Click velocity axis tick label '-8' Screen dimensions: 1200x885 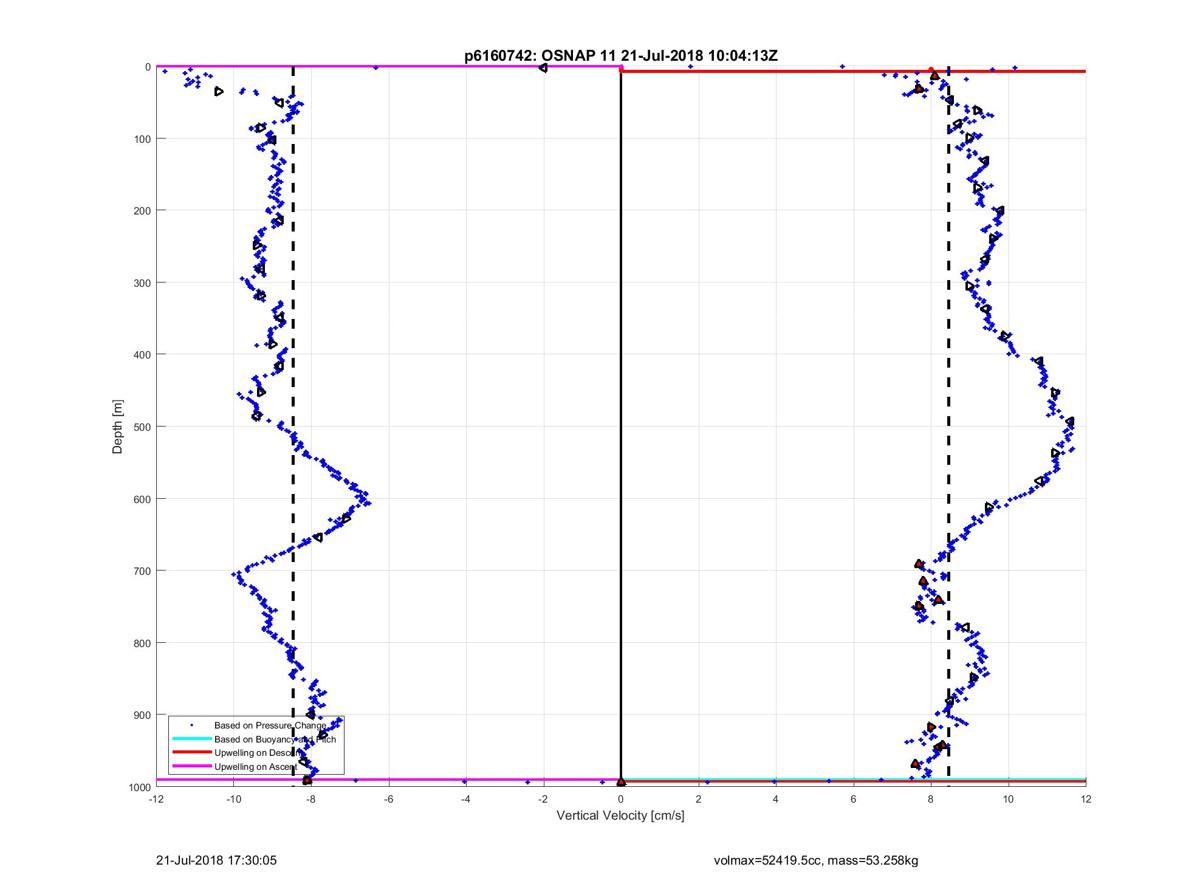click(311, 799)
